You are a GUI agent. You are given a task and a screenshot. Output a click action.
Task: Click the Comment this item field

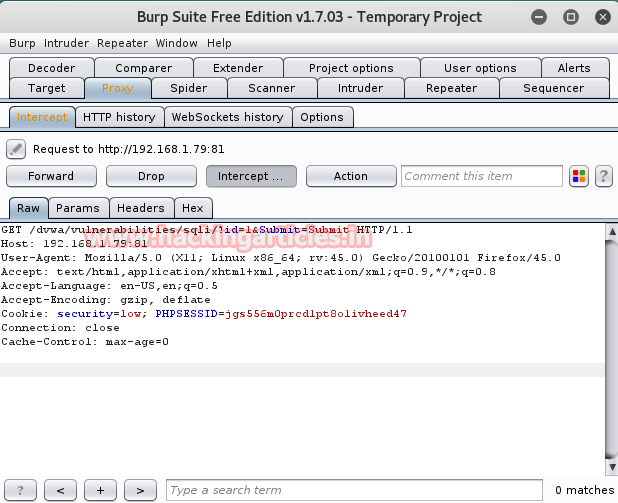(x=482, y=176)
